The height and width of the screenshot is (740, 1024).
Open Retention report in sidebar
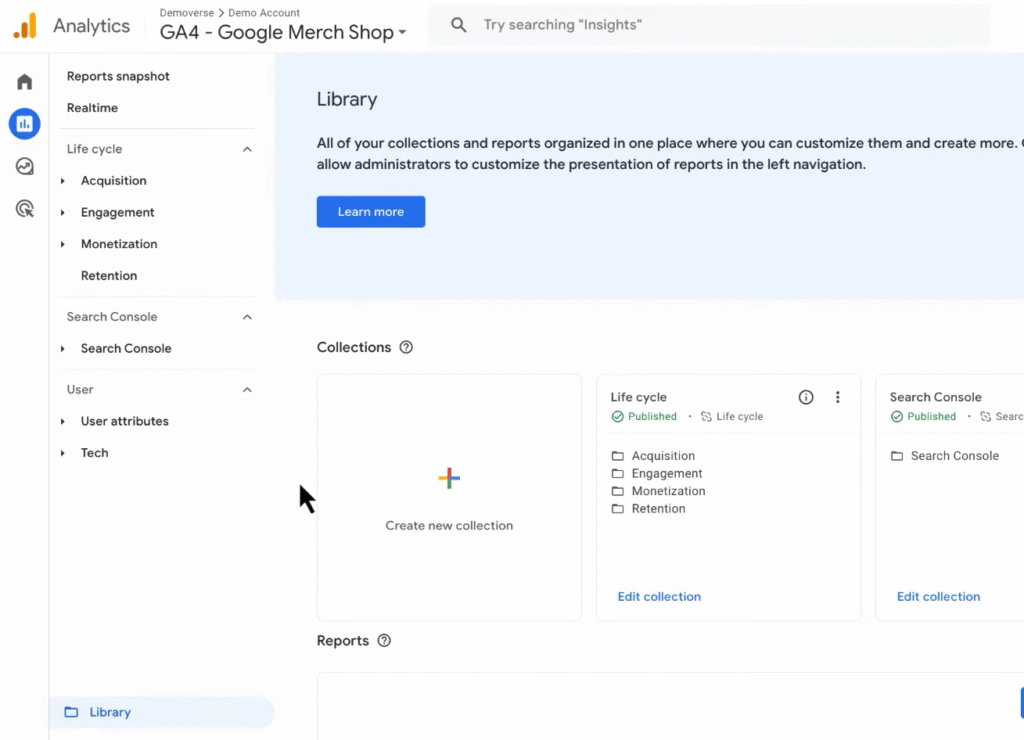tap(109, 276)
